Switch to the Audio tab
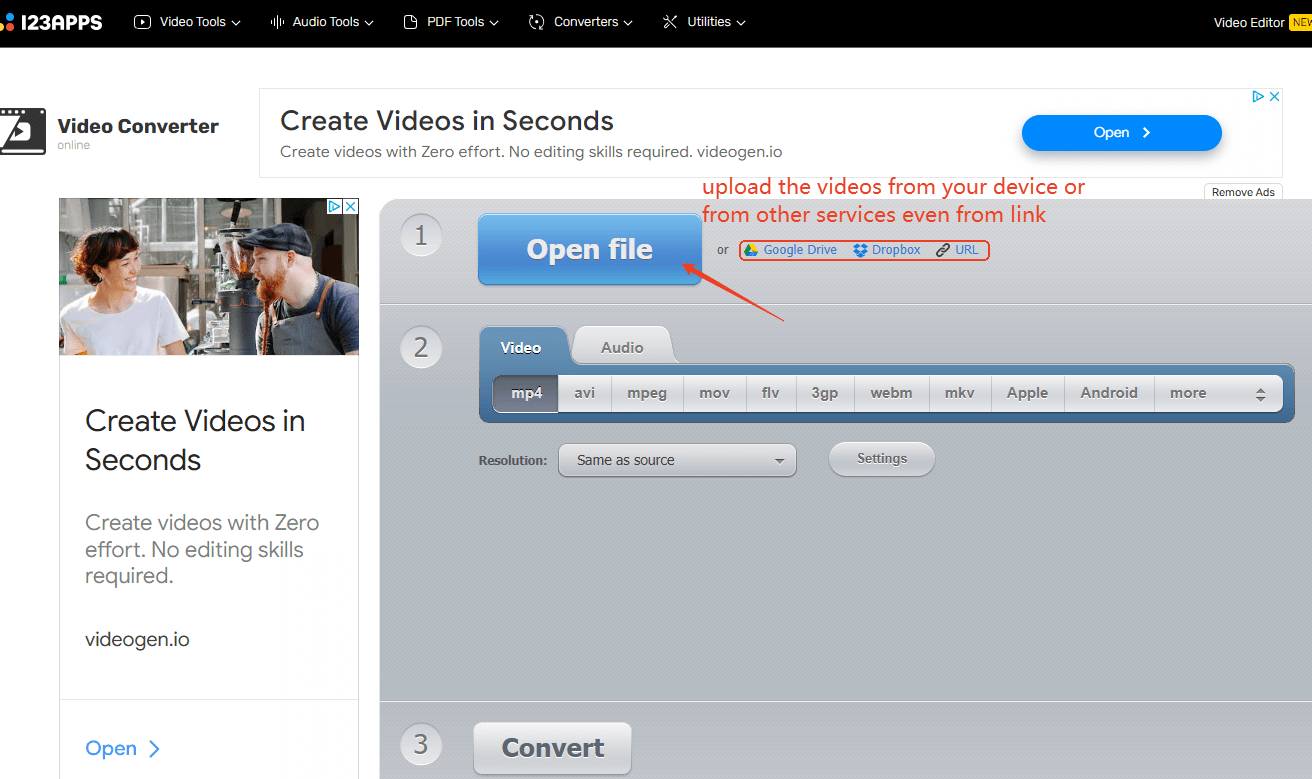The image size is (1312, 779). coord(622,347)
